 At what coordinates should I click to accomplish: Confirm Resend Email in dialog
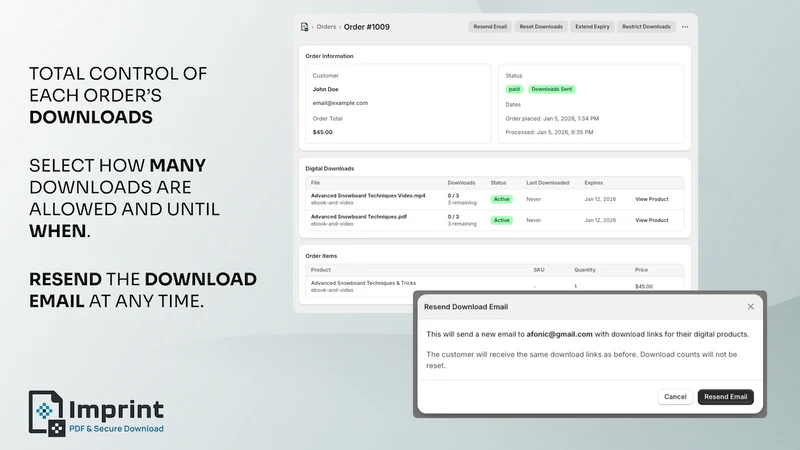(x=726, y=396)
